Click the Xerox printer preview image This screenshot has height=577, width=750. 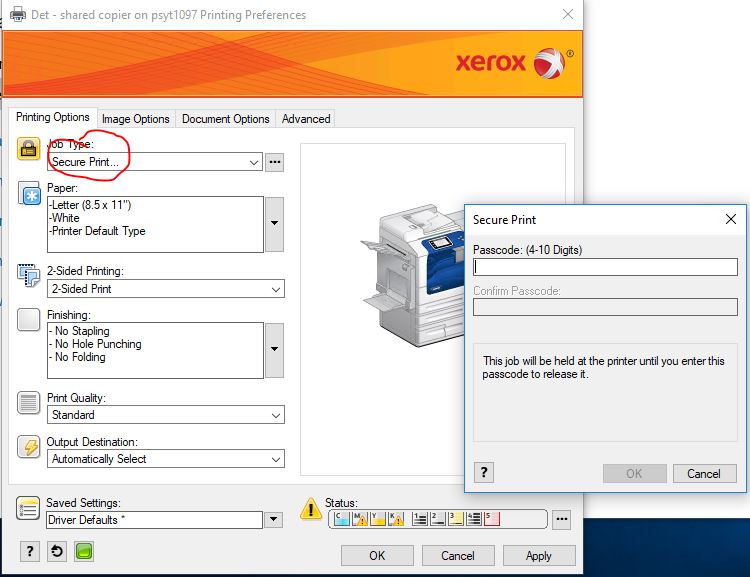tap(412, 275)
